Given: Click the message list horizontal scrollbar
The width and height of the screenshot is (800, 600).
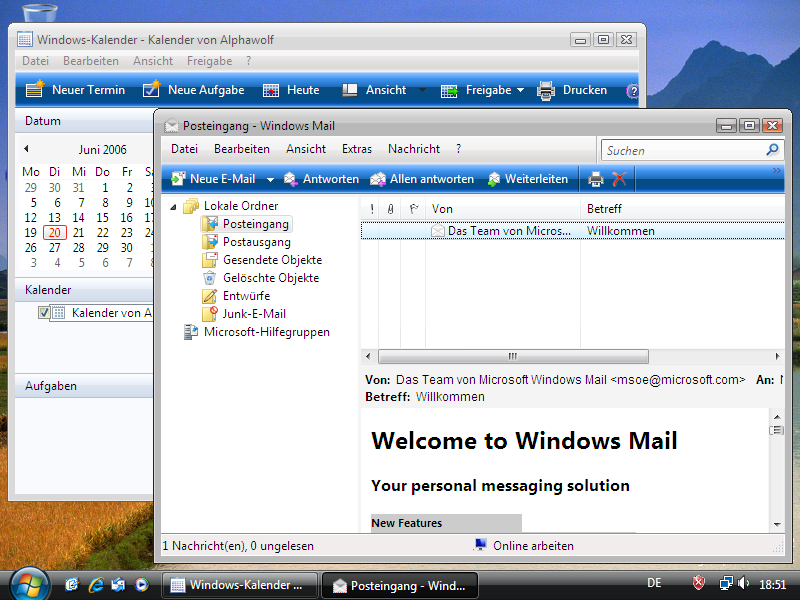Looking at the screenshot, I should (x=512, y=357).
